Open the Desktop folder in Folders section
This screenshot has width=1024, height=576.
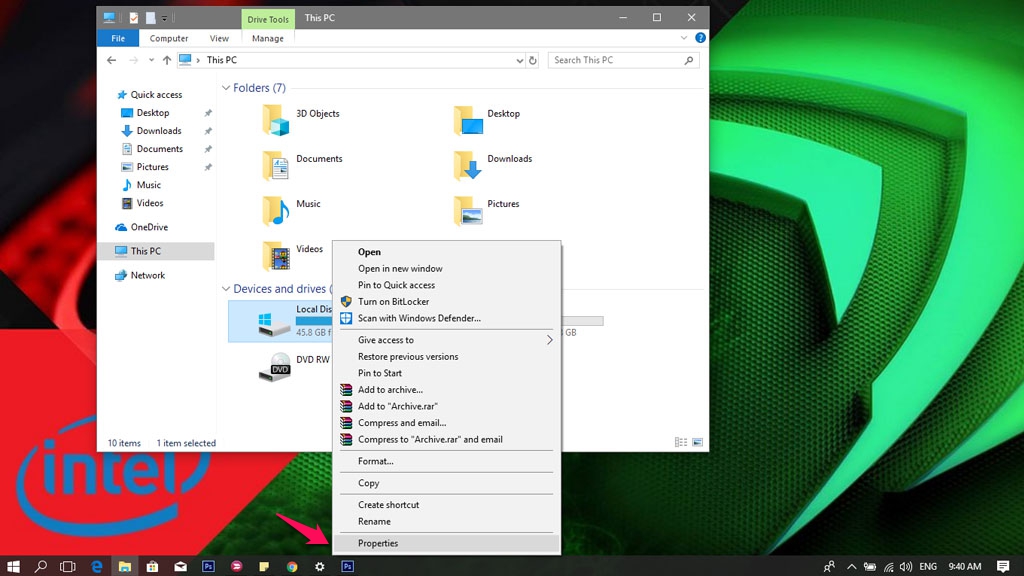[x=468, y=120]
